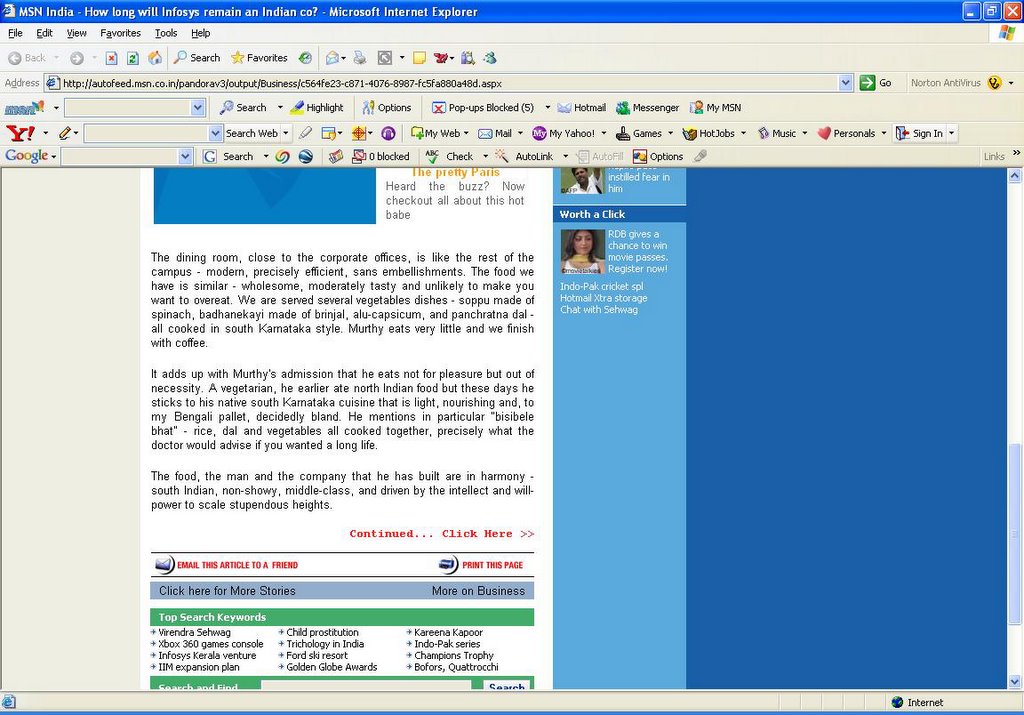Click the Edit icon before the Discuss note
Screen dimensions: 1024x715
385,58
